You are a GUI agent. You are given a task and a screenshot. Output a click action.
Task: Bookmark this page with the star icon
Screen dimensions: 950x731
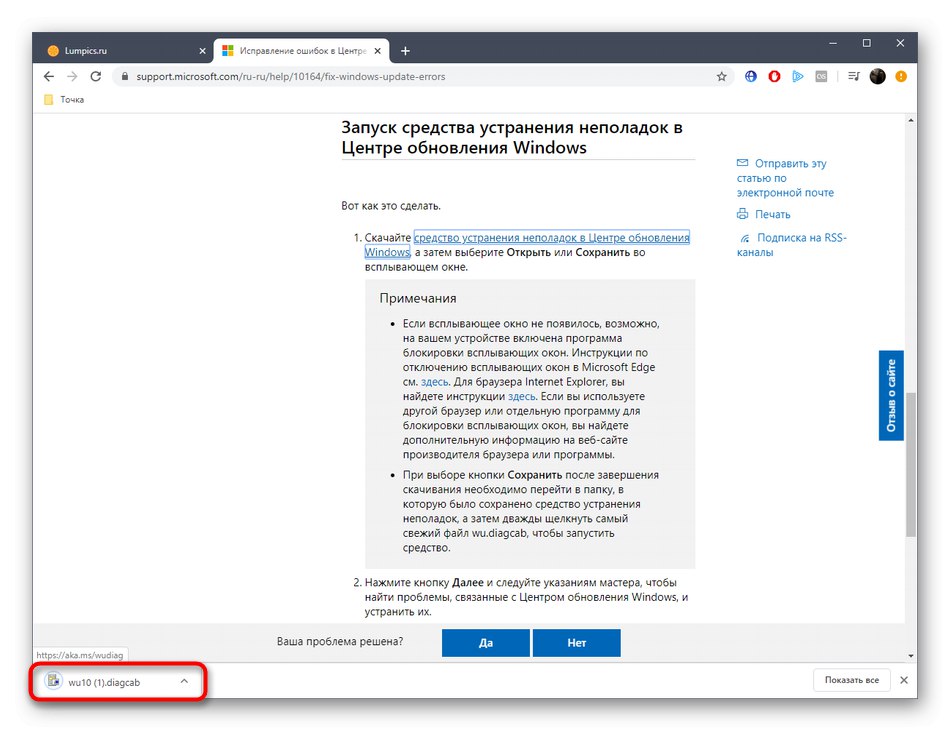coord(721,76)
